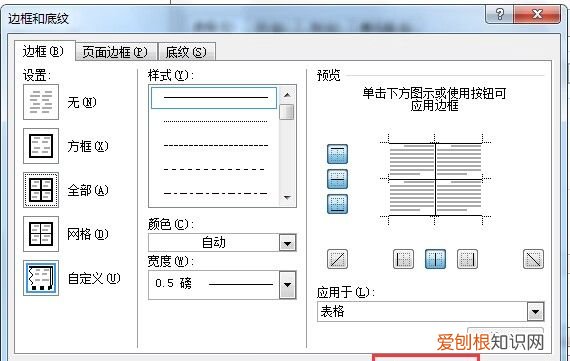Select the dotted line style

[216, 121]
